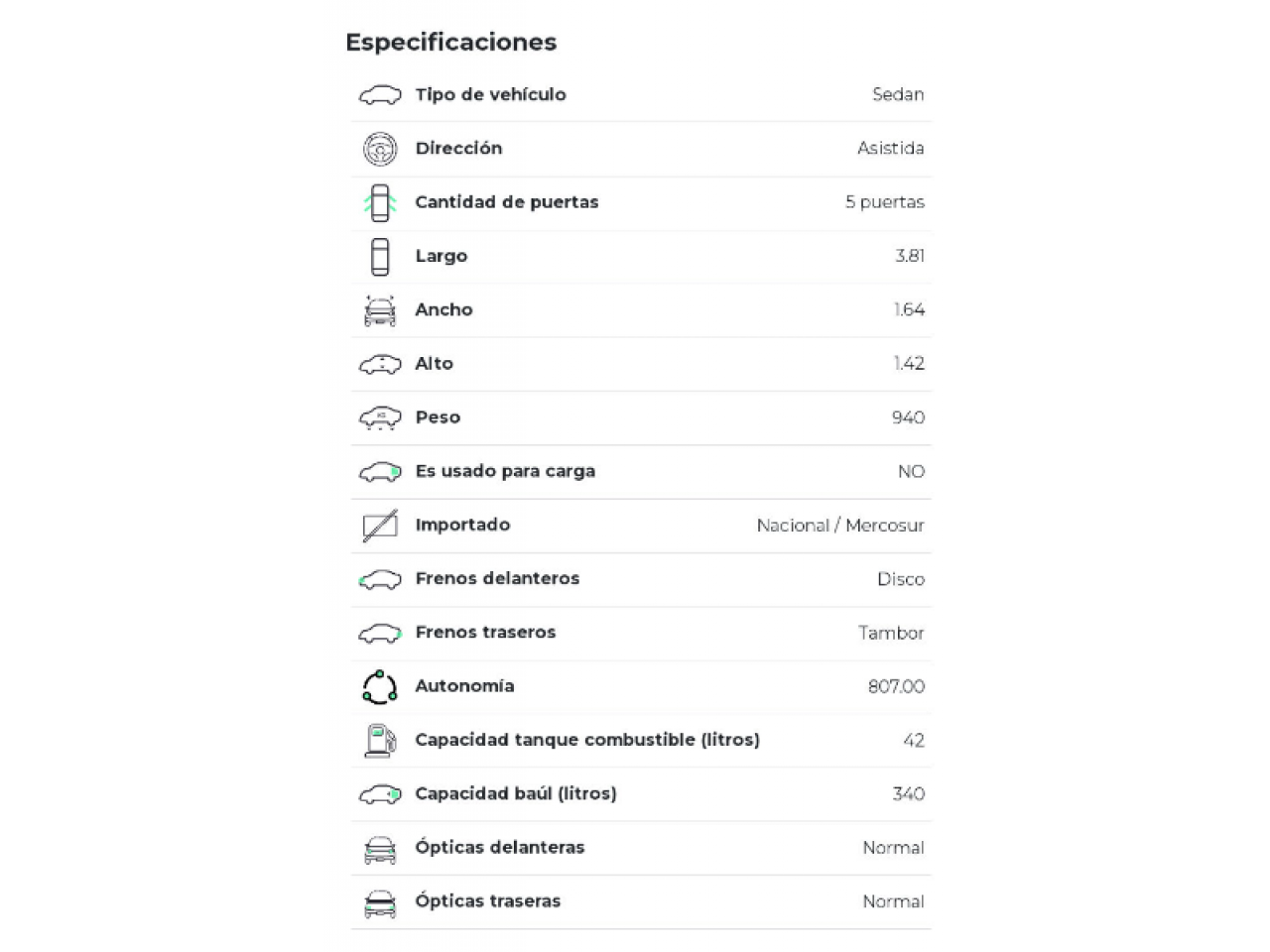Image resolution: width=1270 pixels, height=952 pixels.
Task: Click the 5 puertas value
Action: point(884,202)
